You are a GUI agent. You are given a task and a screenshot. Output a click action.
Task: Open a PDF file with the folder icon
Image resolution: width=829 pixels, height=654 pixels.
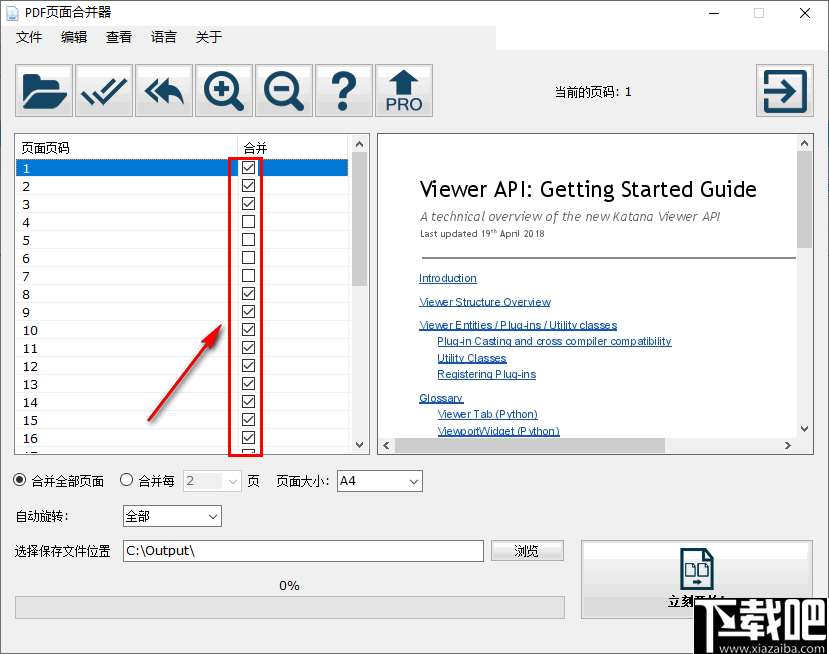point(42,90)
